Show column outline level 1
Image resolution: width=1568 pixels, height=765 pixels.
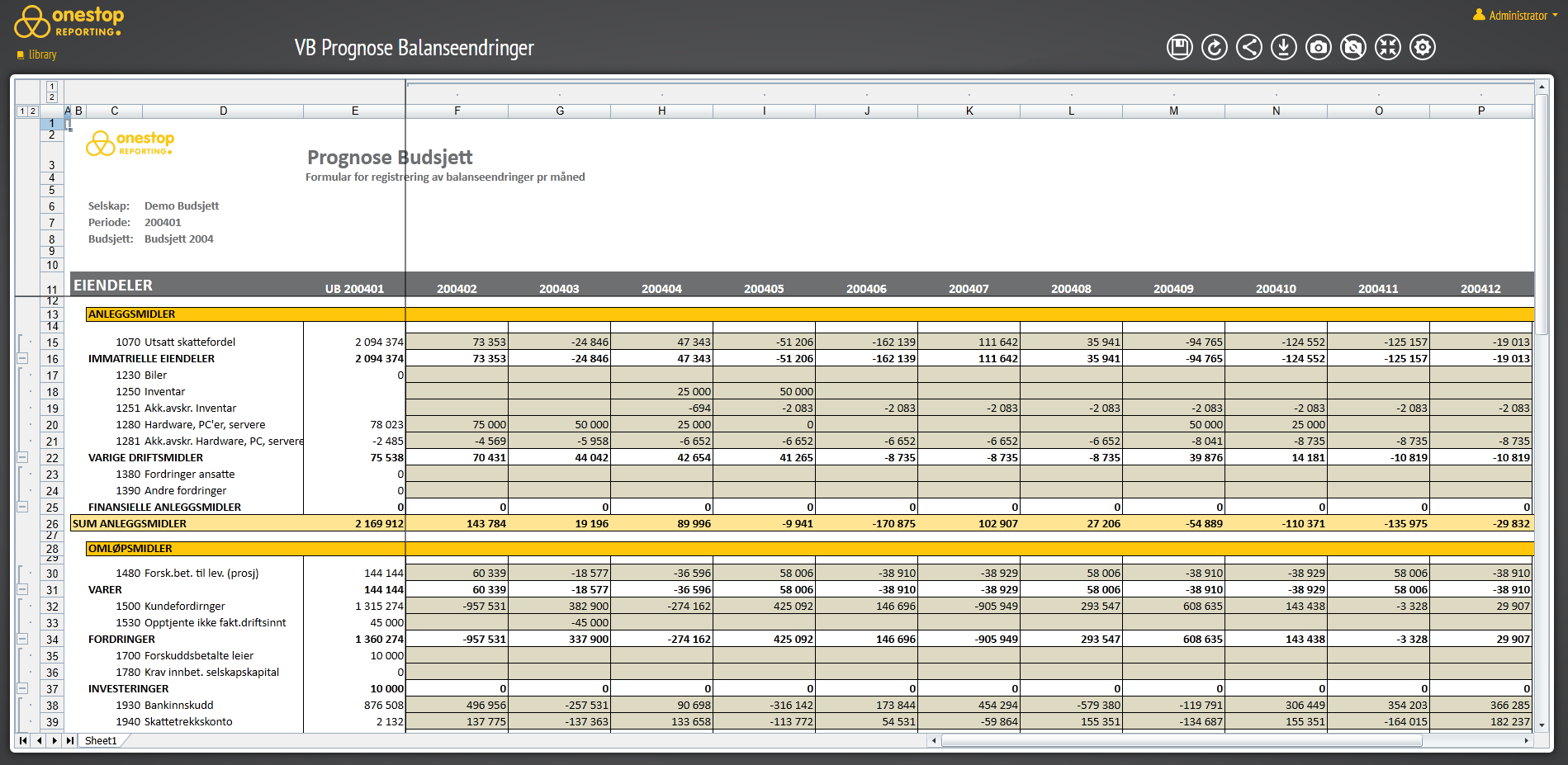pos(51,86)
